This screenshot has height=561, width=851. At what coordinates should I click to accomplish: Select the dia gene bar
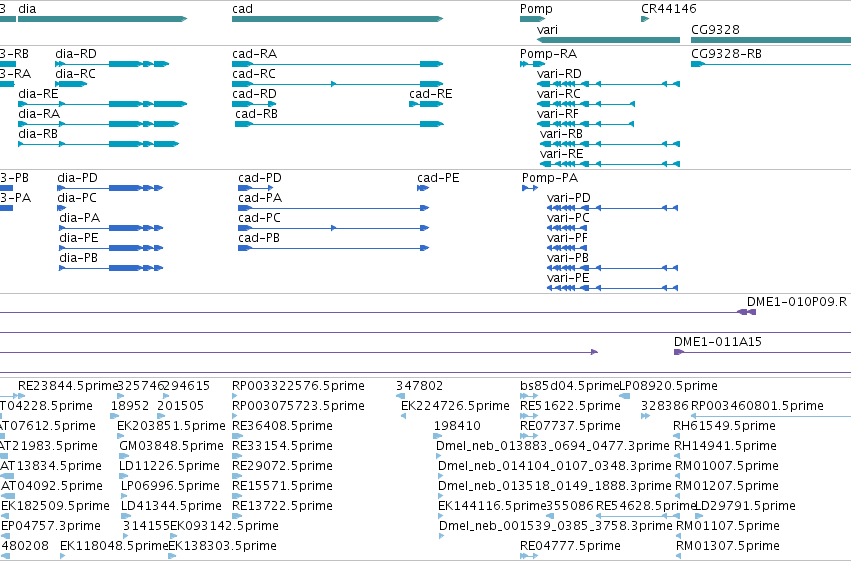point(103,19)
